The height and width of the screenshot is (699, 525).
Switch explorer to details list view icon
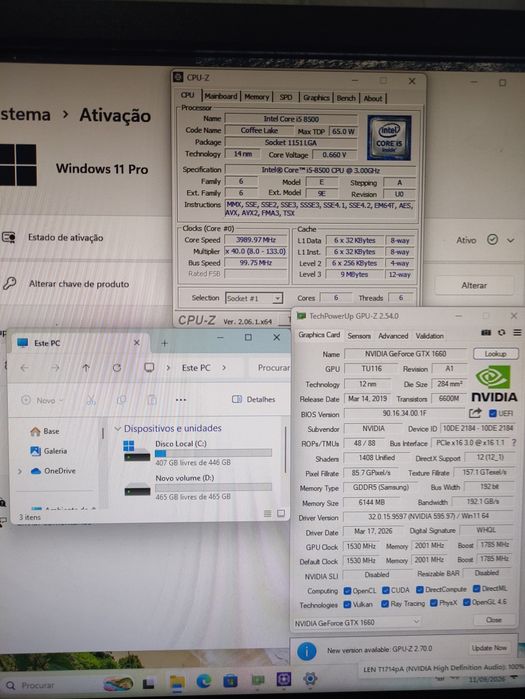pyautogui.click(x=267, y=514)
